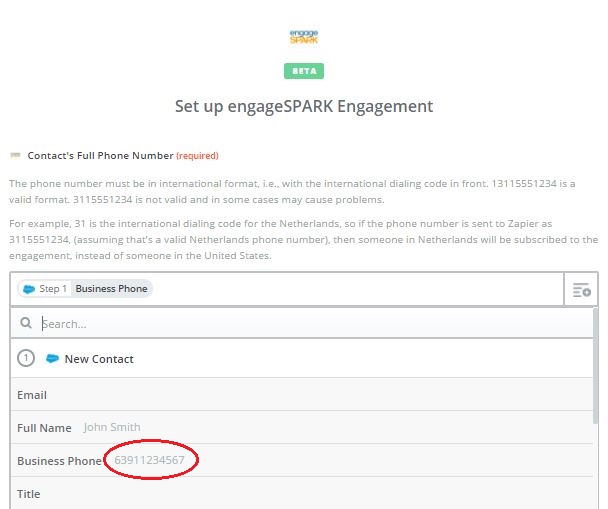The image size is (608, 509).
Task: Choose the Full Name field option
Action: (x=302, y=428)
